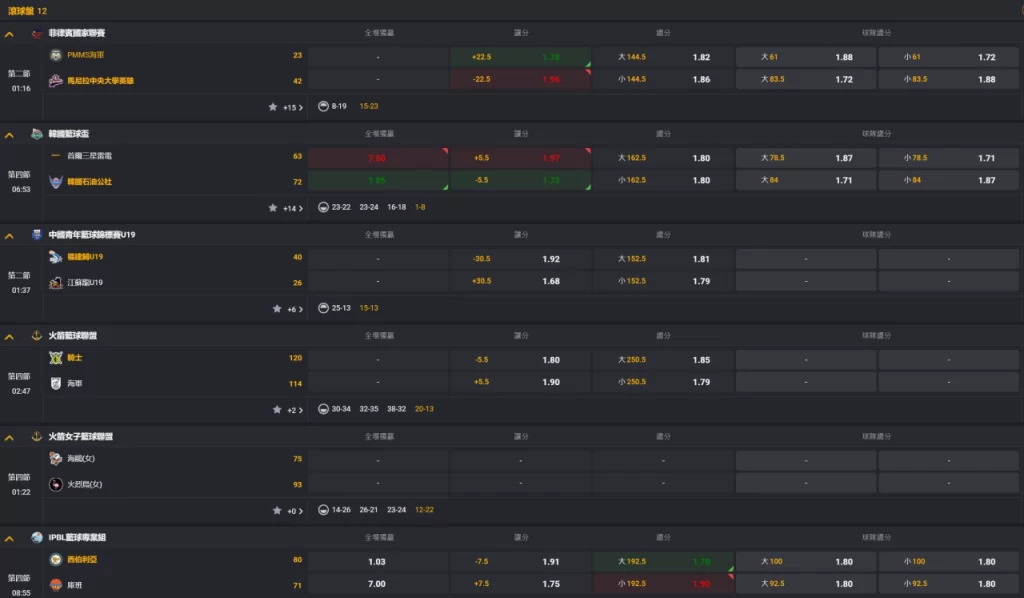Collapse the 菲律賓國家聯賽 league section
The height and width of the screenshot is (598, 1024).
pos(9,34)
